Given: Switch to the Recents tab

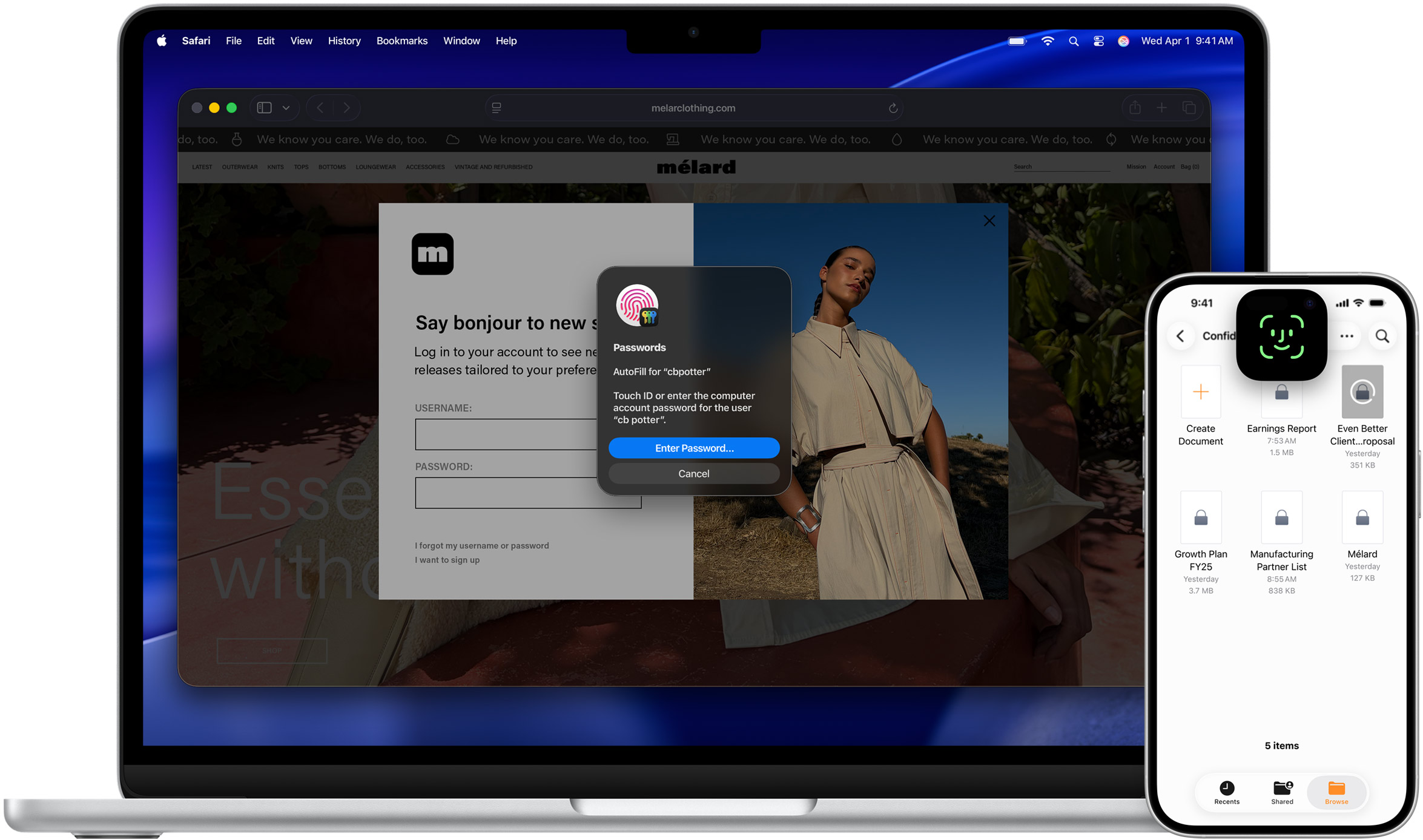Looking at the screenshot, I should [x=1227, y=793].
